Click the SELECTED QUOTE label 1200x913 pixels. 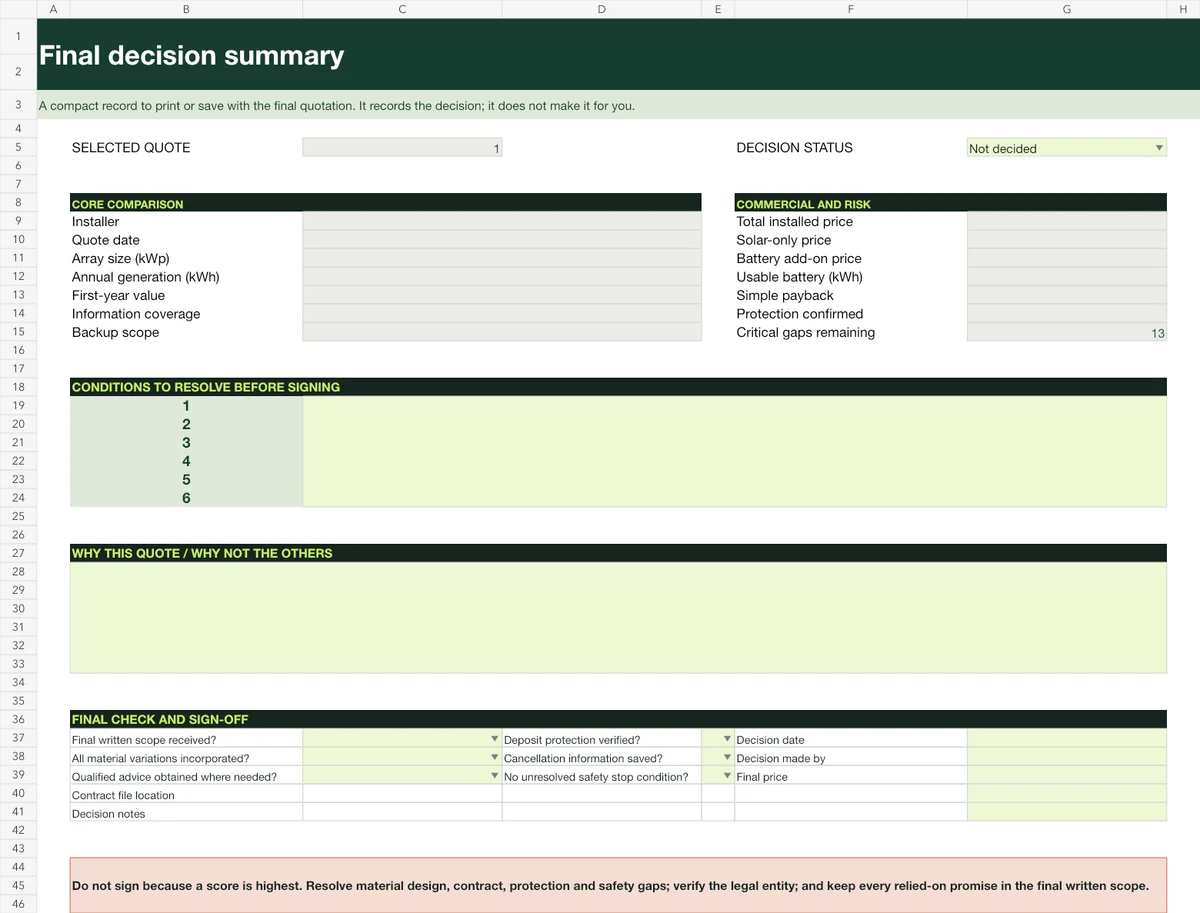pyautogui.click(x=131, y=147)
